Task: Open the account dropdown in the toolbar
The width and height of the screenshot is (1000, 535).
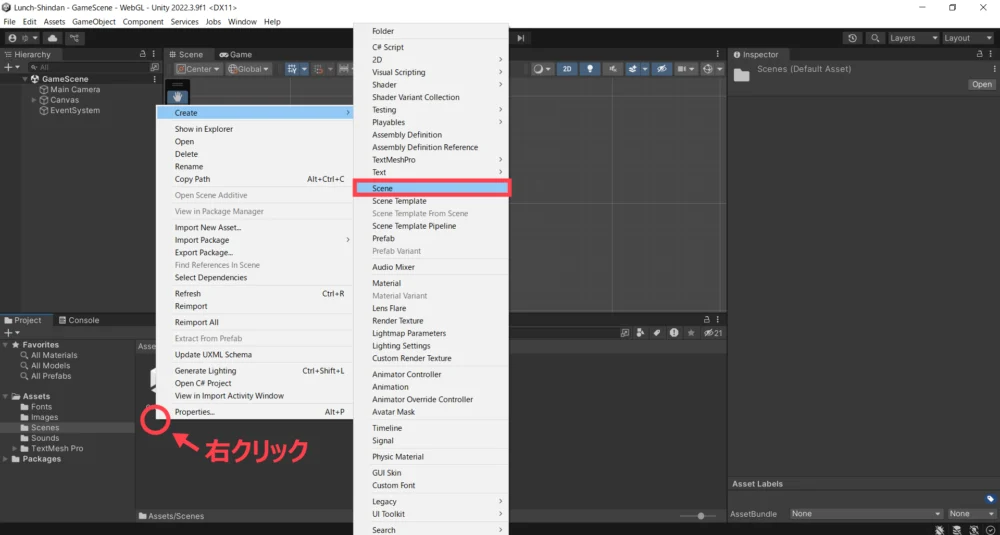Action: (22, 38)
